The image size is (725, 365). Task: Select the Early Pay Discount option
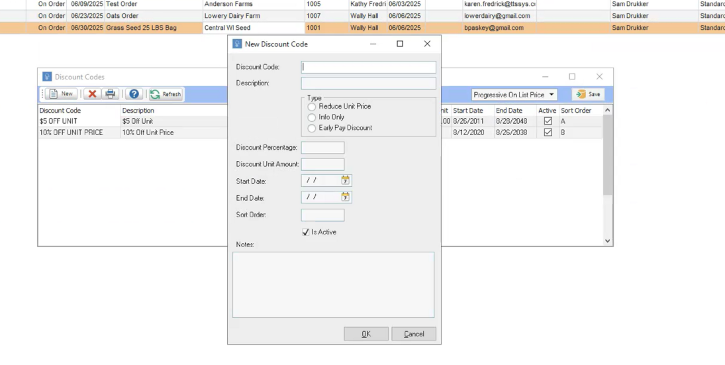pyautogui.click(x=312, y=128)
